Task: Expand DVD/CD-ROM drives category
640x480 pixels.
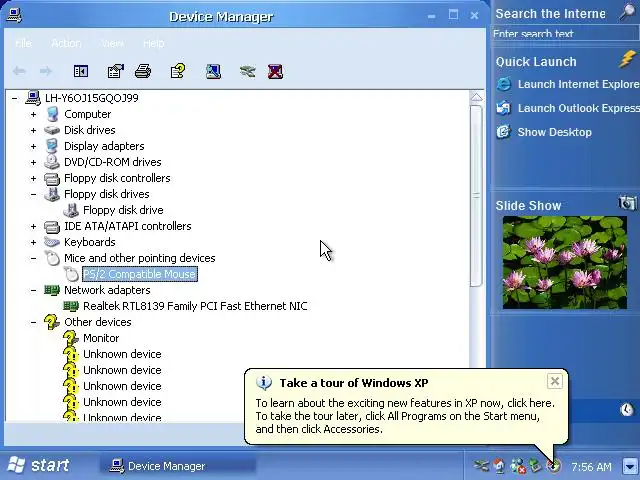Action: tap(33, 162)
